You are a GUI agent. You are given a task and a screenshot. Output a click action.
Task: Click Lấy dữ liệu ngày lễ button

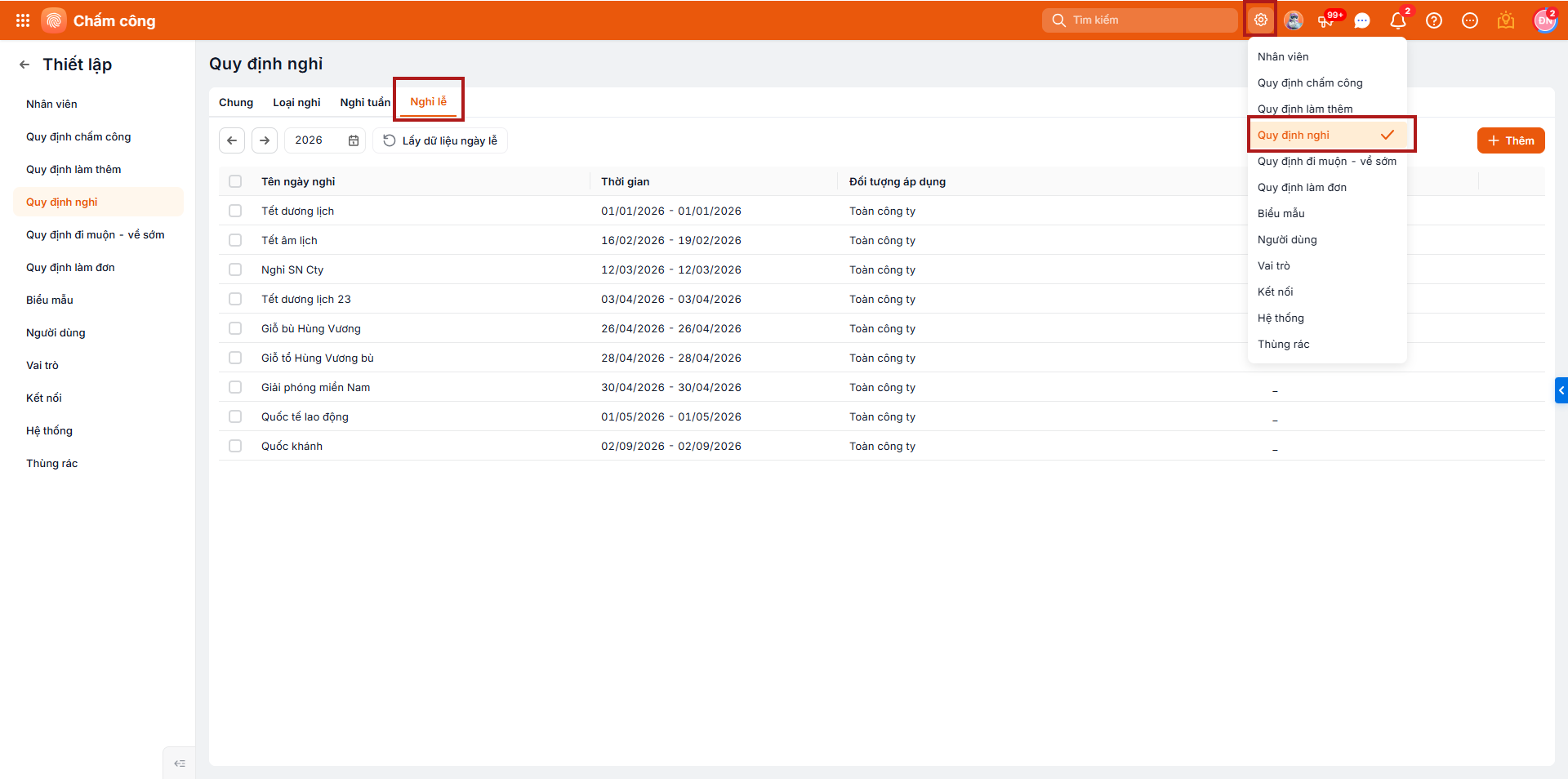click(440, 140)
